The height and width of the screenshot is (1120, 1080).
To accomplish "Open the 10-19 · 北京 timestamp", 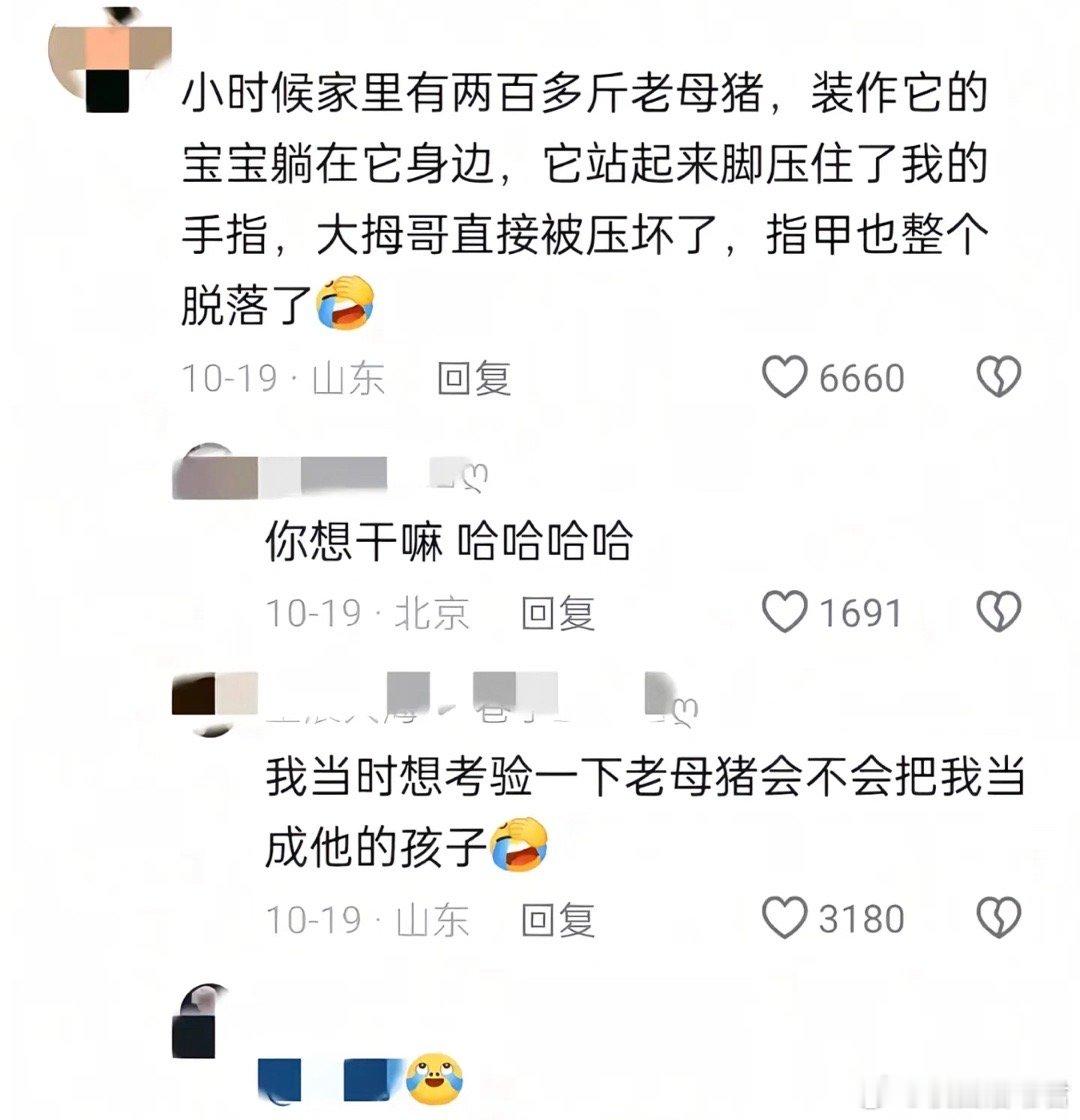I will 367,613.
